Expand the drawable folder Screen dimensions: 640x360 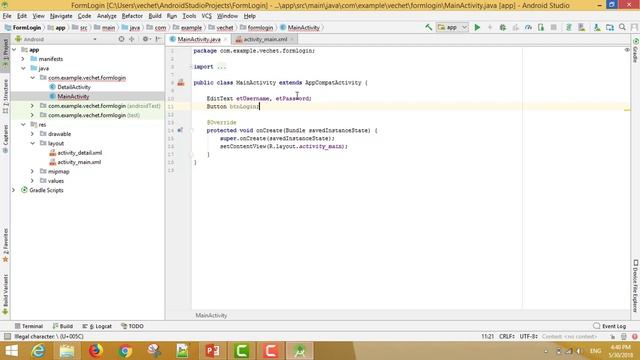(32, 134)
